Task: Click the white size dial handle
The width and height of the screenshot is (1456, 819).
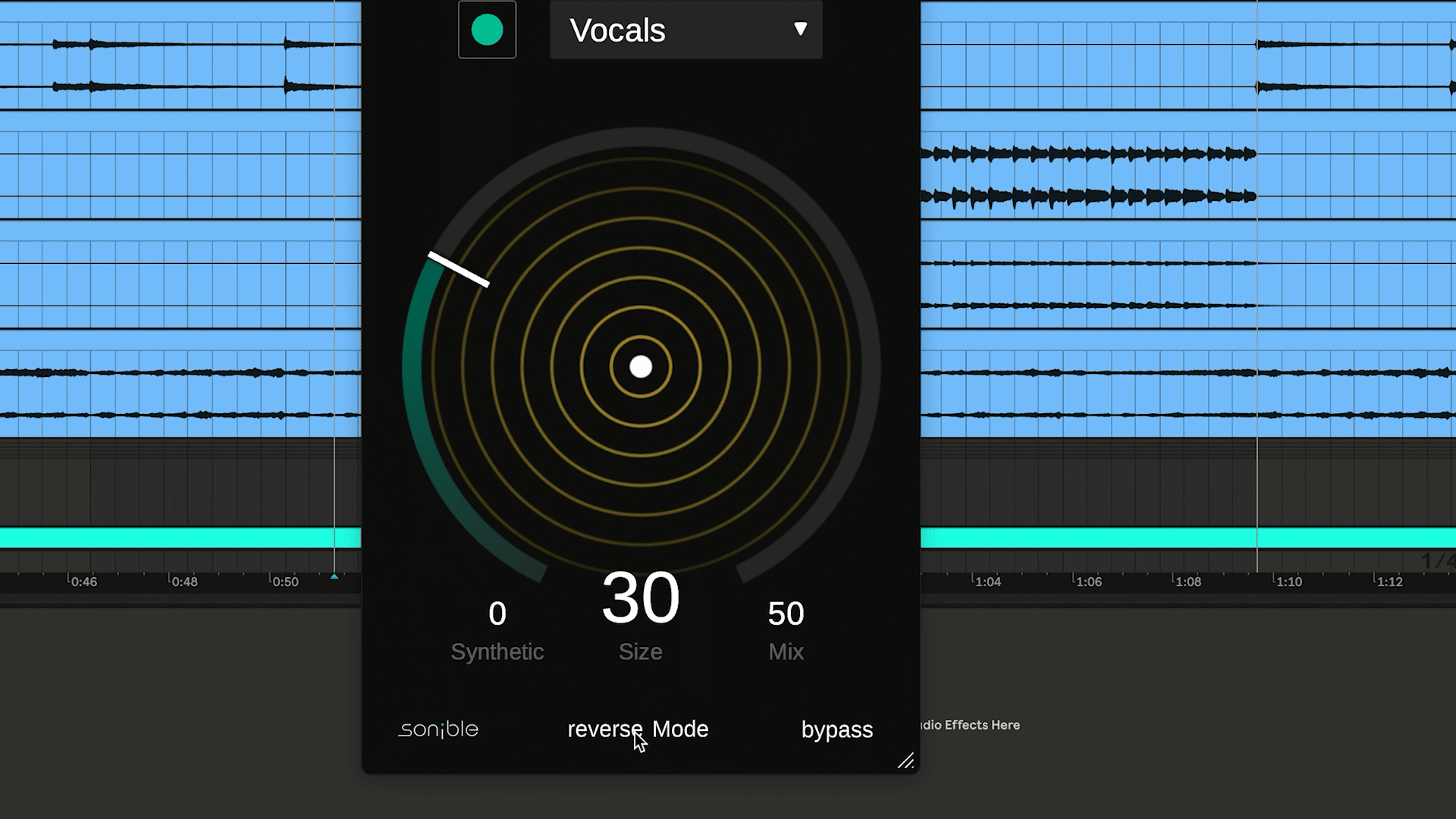Action: pos(459,269)
